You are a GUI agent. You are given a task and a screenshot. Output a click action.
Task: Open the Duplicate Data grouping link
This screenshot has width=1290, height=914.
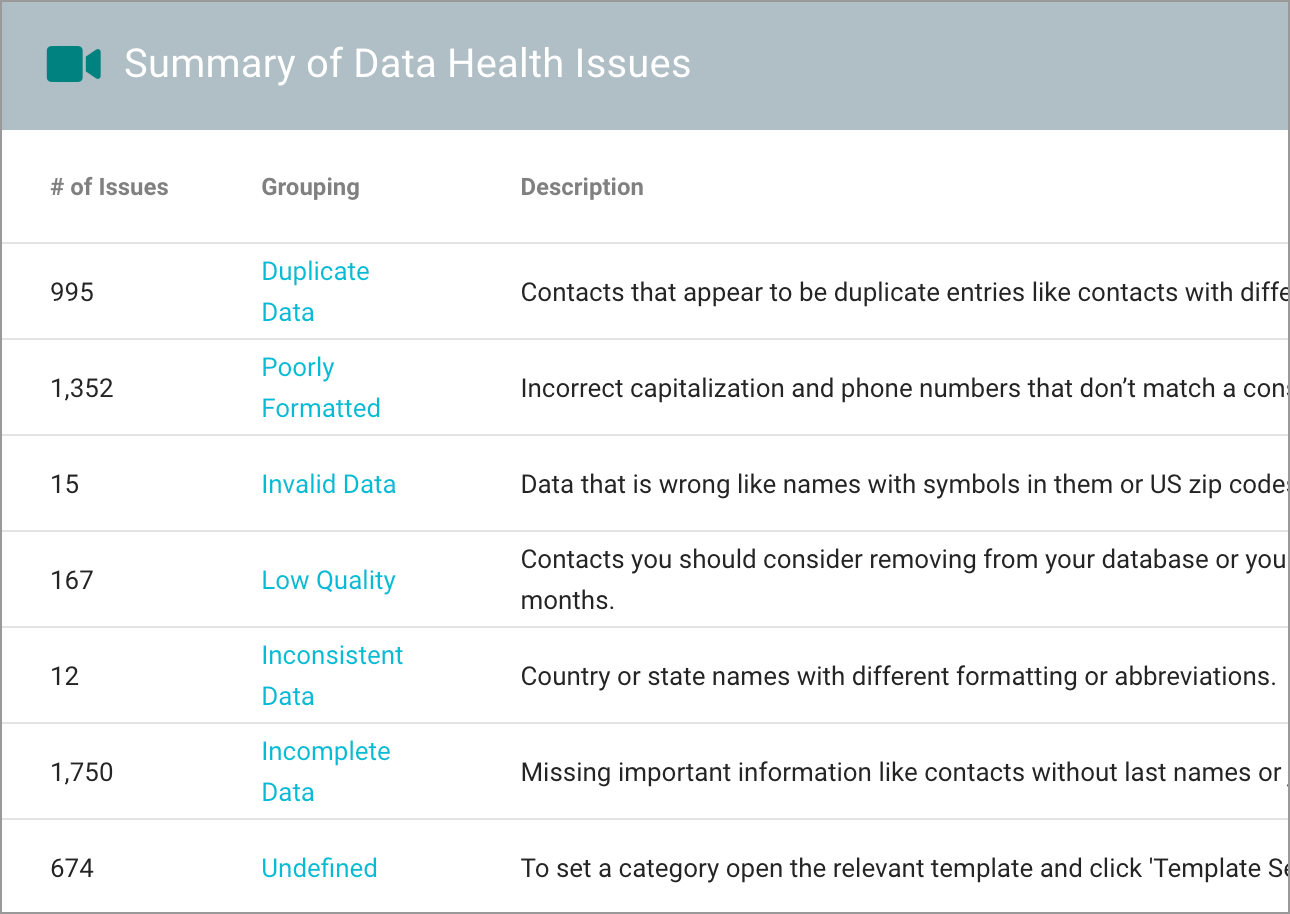(x=315, y=291)
